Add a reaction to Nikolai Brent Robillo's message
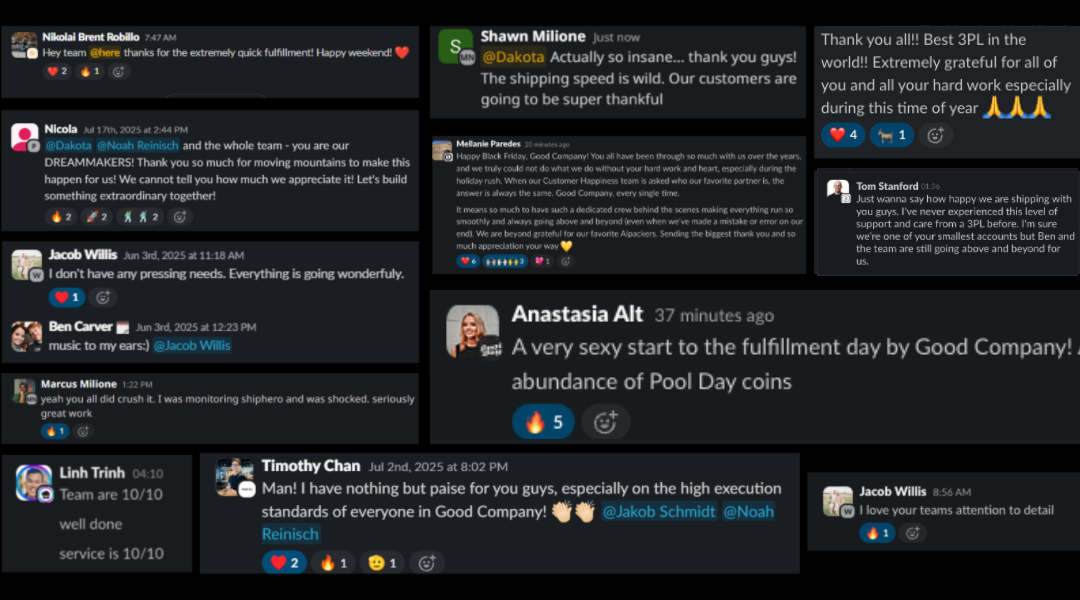 pyautogui.click(x=120, y=70)
